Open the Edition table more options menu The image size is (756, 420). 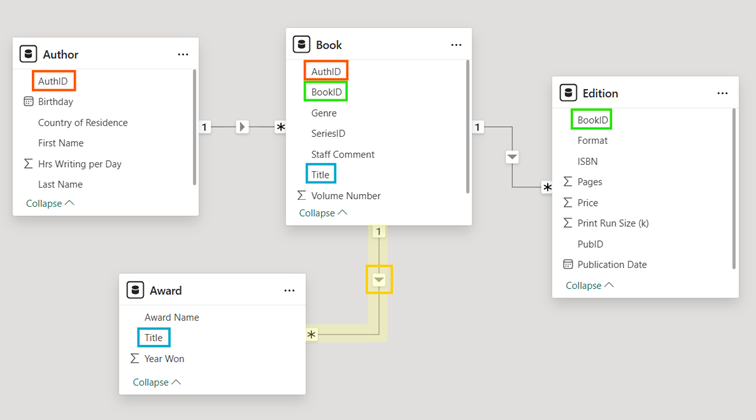pyautogui.click(x=722, y=93)
